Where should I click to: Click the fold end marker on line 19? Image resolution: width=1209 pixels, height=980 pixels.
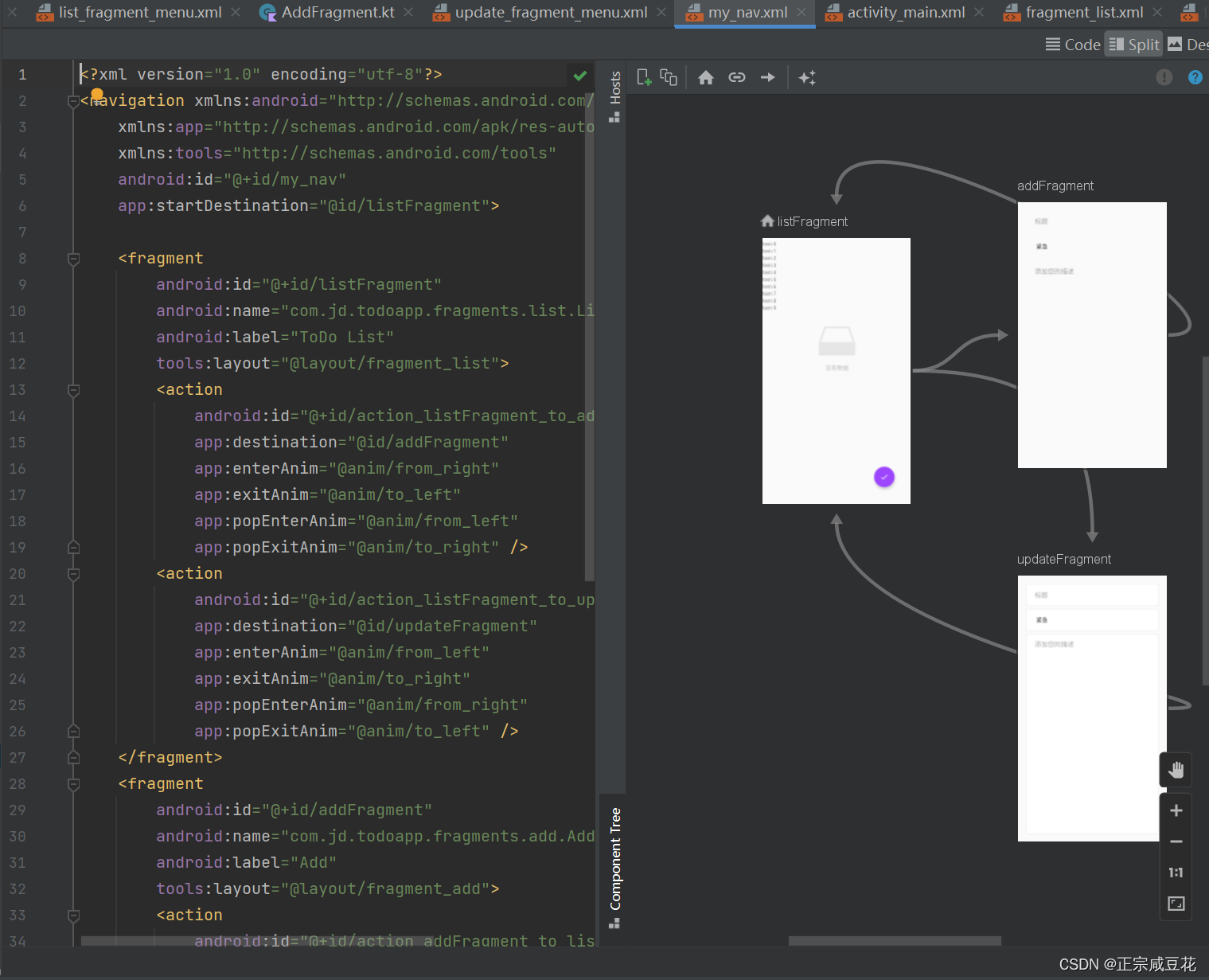tap(73, 548)
